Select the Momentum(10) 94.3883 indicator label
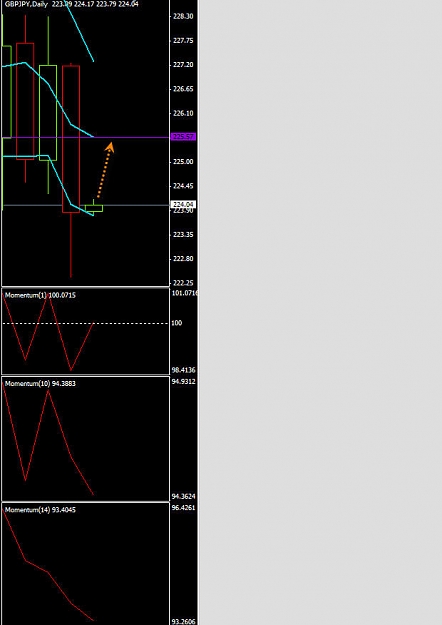The width and height of the screenshot is (442, 625). (x=40, y=383)
